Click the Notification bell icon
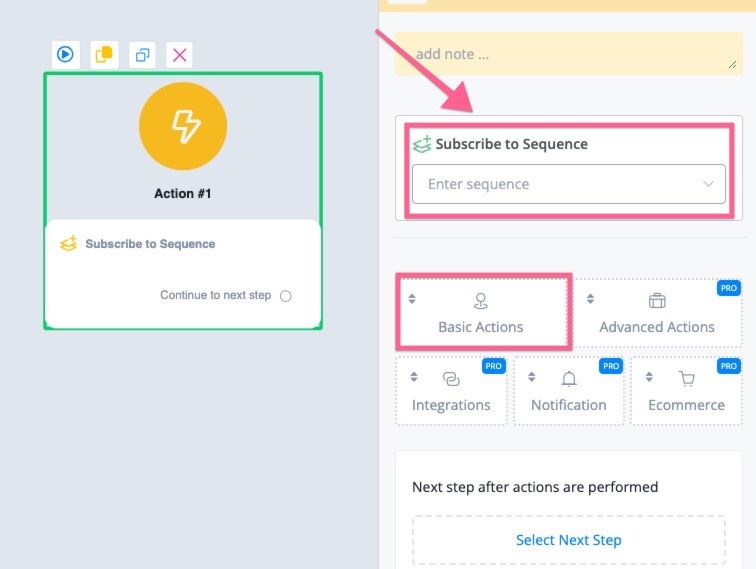The image size is (756, 569). point(569,379)
